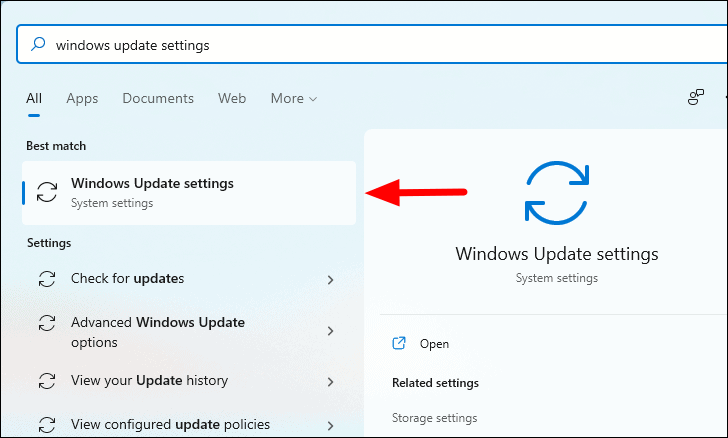Viewport: 728px width, 438px height.
Task: Click the search magnifier icon
Action: click(x=38, y=44)
